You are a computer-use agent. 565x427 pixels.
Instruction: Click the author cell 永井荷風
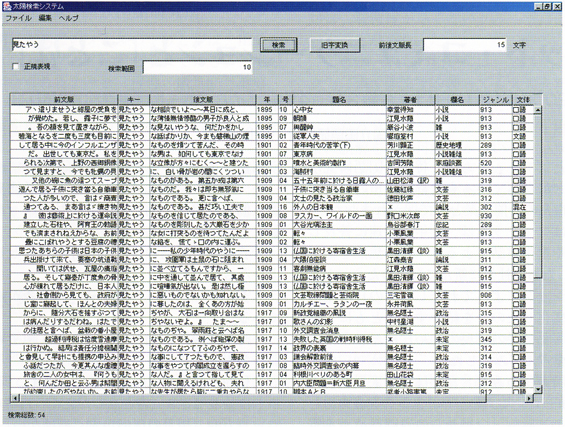pyautogui.click(x=410, y=304)
